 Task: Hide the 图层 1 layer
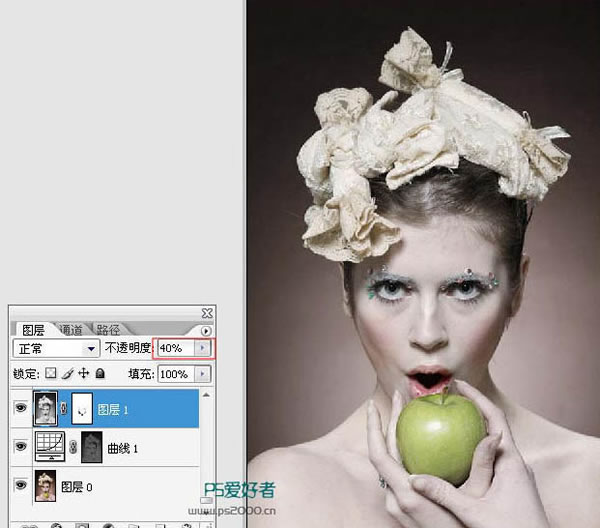coord(21,409)
